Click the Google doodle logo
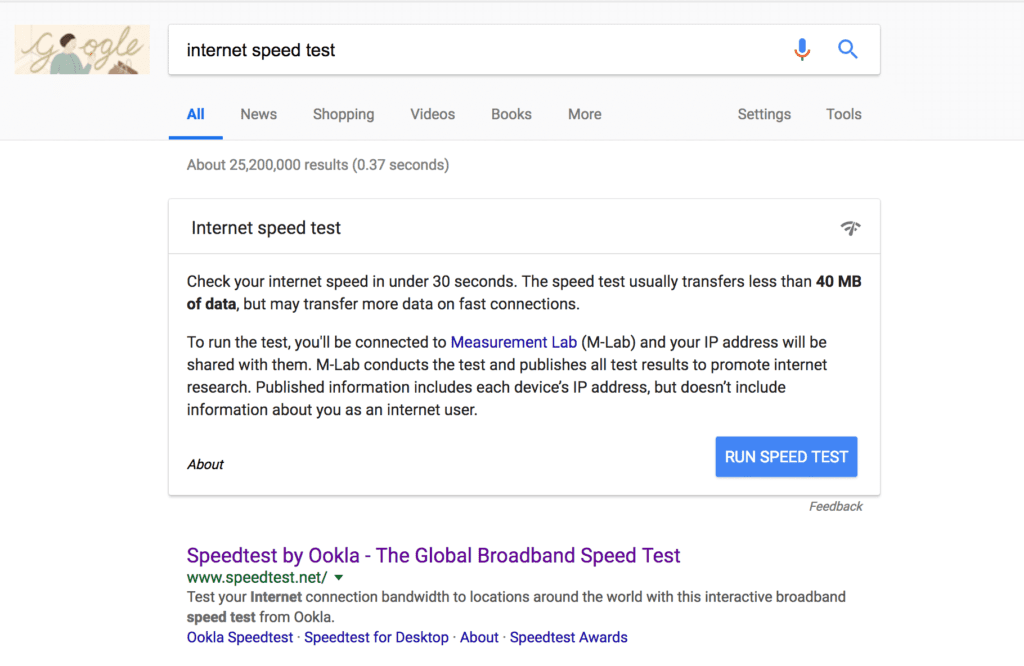This screenshot has width=1024, height=666. tap(82, 50)
